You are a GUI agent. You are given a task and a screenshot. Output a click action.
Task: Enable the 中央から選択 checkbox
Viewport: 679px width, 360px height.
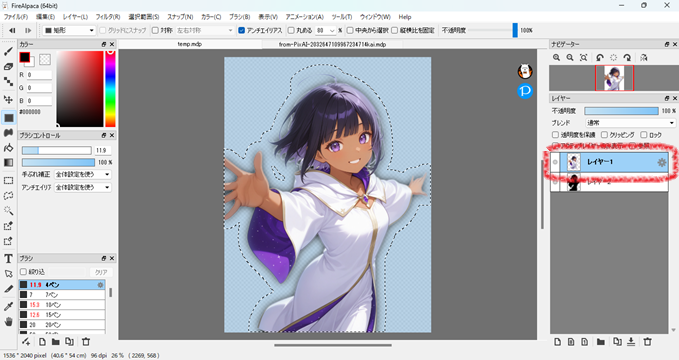click(350, 30)
